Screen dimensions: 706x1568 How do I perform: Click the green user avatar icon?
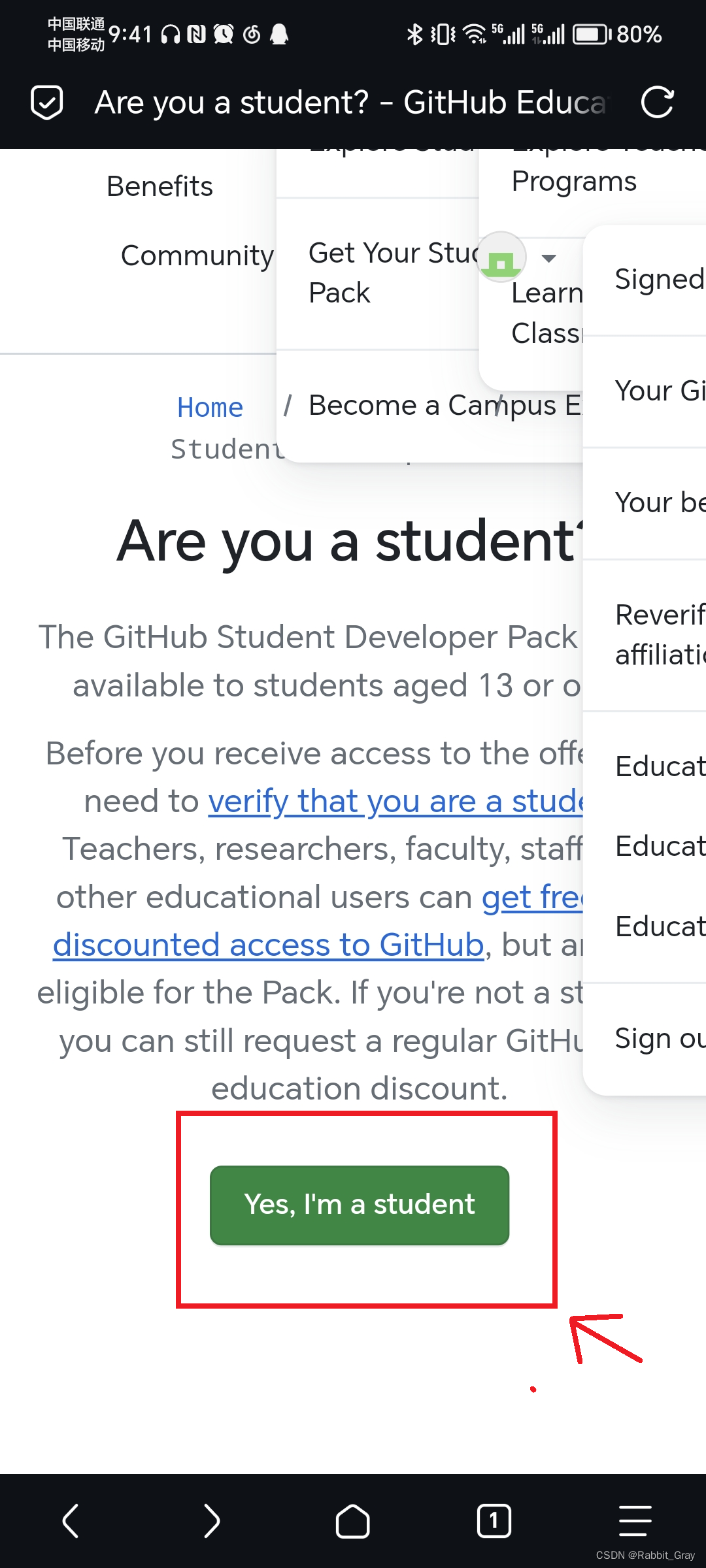[501, 257]
